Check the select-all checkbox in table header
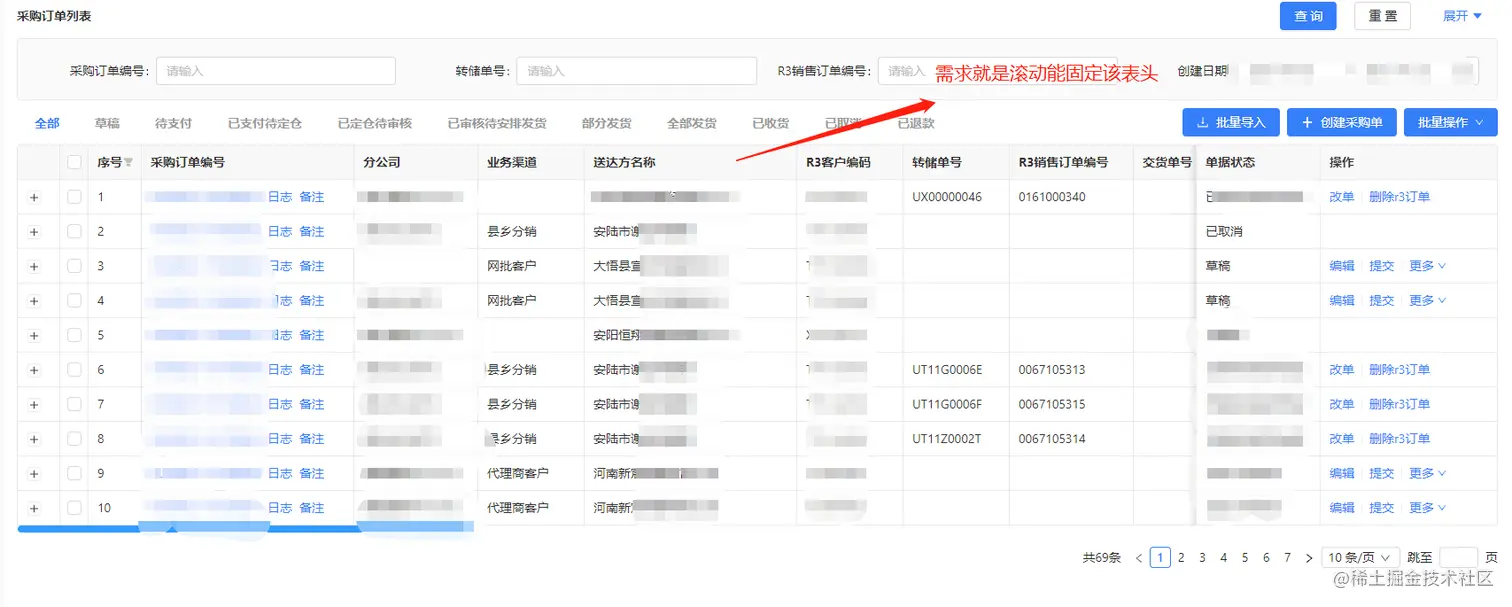 pyautogui.click(x=73, y=162)
